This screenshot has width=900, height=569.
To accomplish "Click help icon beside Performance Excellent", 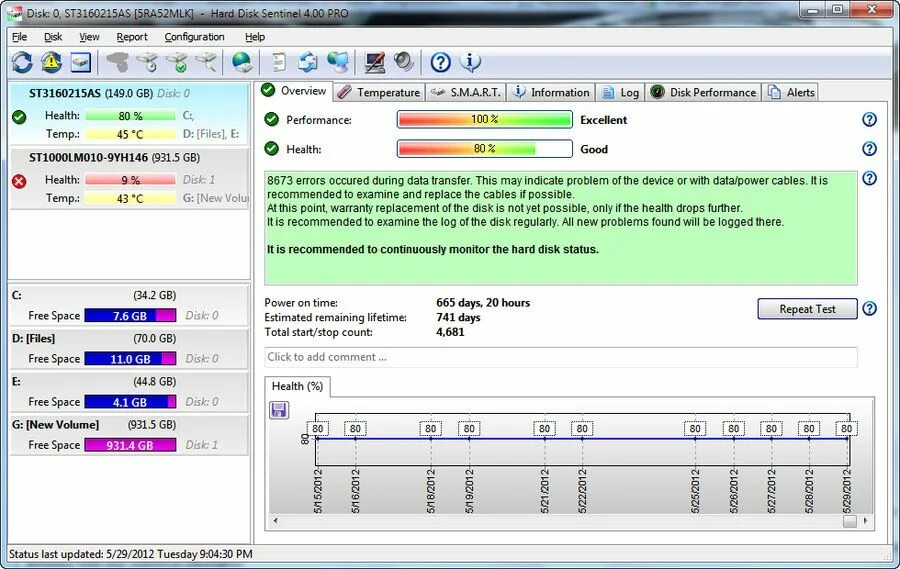I will click(x=870, y=119).
